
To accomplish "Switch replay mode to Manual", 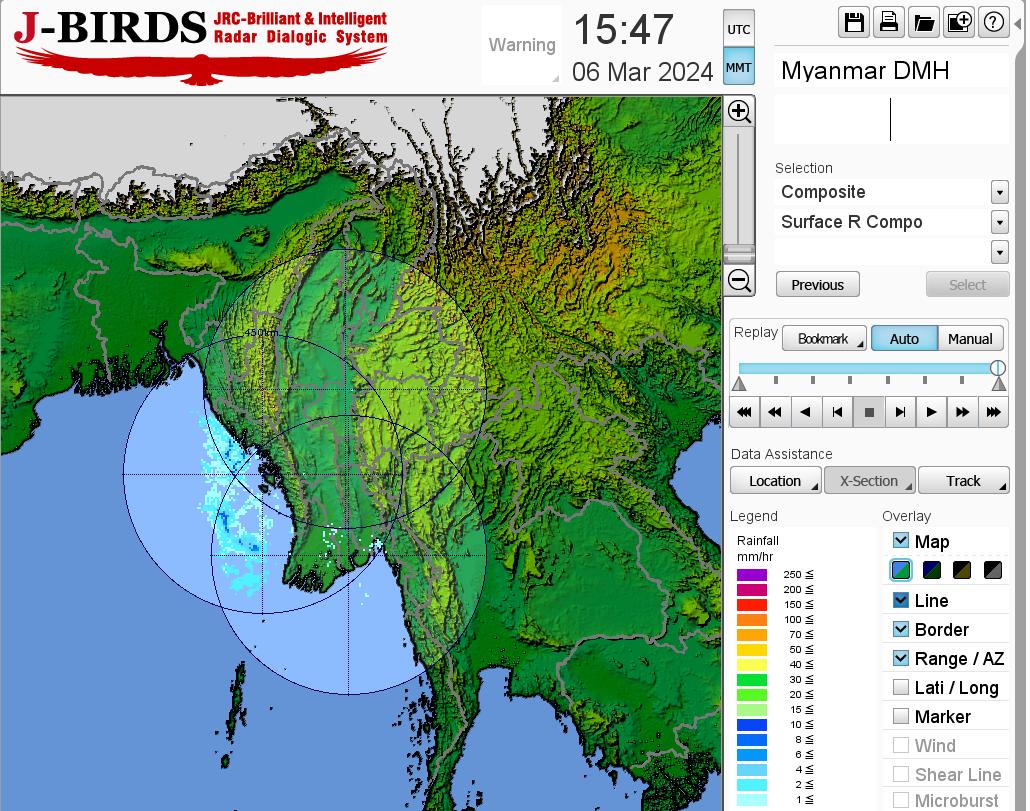I will (x=970, y=339).
